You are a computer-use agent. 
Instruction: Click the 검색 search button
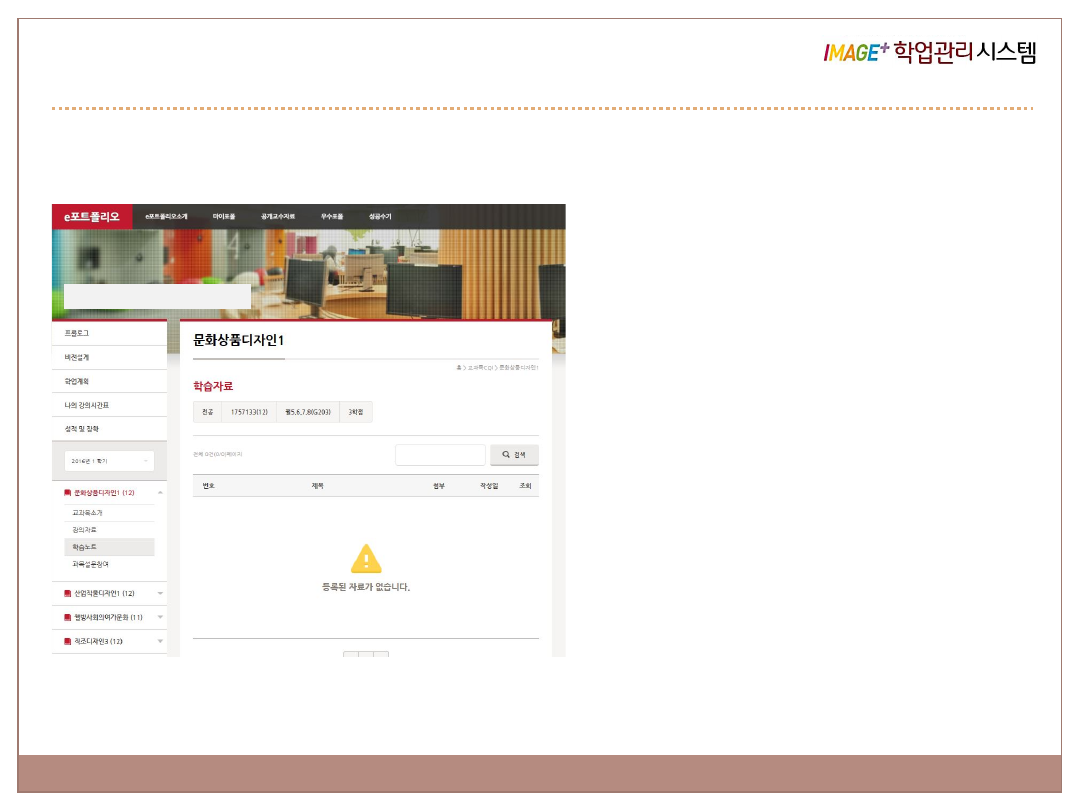(514, 455)
